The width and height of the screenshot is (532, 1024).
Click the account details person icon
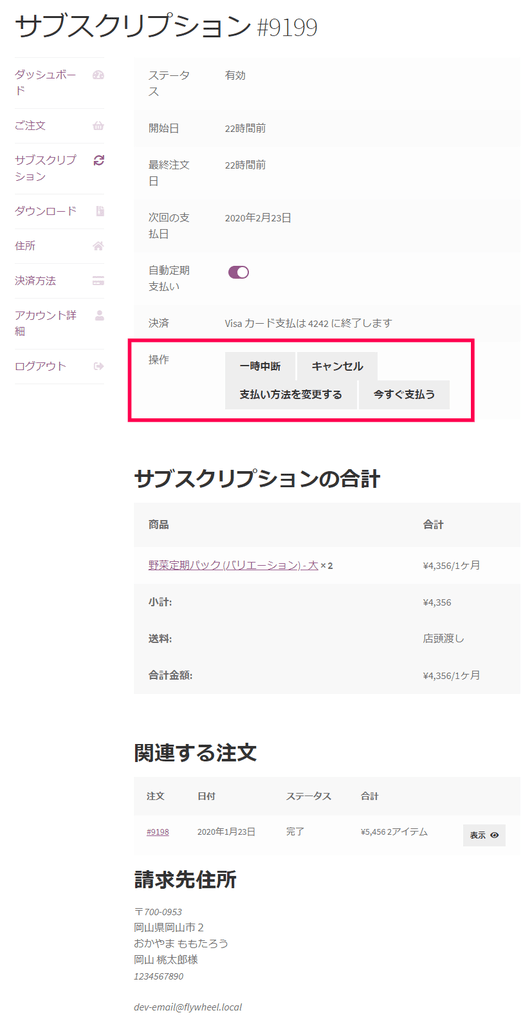[100, 315]
